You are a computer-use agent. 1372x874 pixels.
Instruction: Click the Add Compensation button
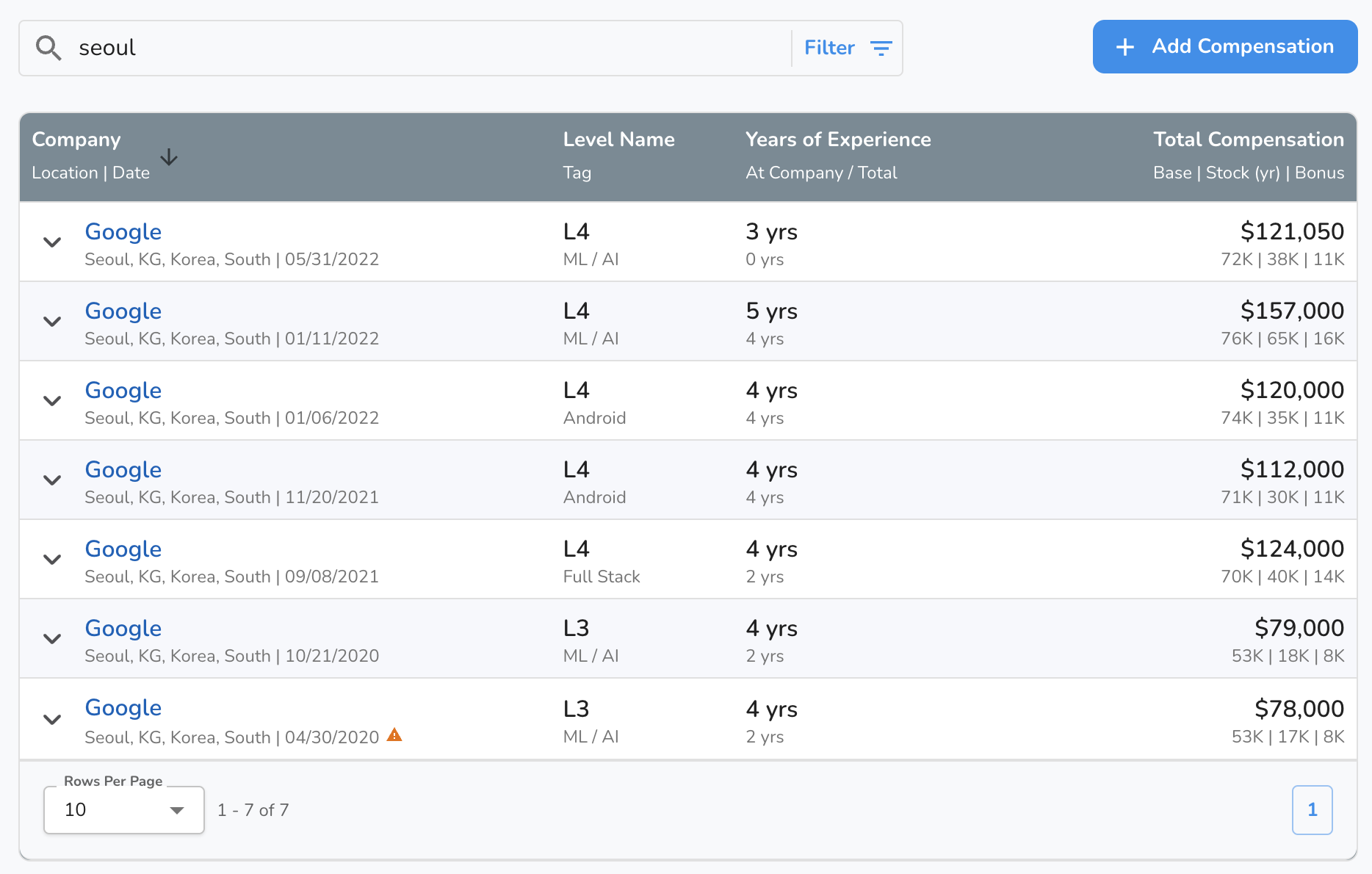coord(1225,46)
